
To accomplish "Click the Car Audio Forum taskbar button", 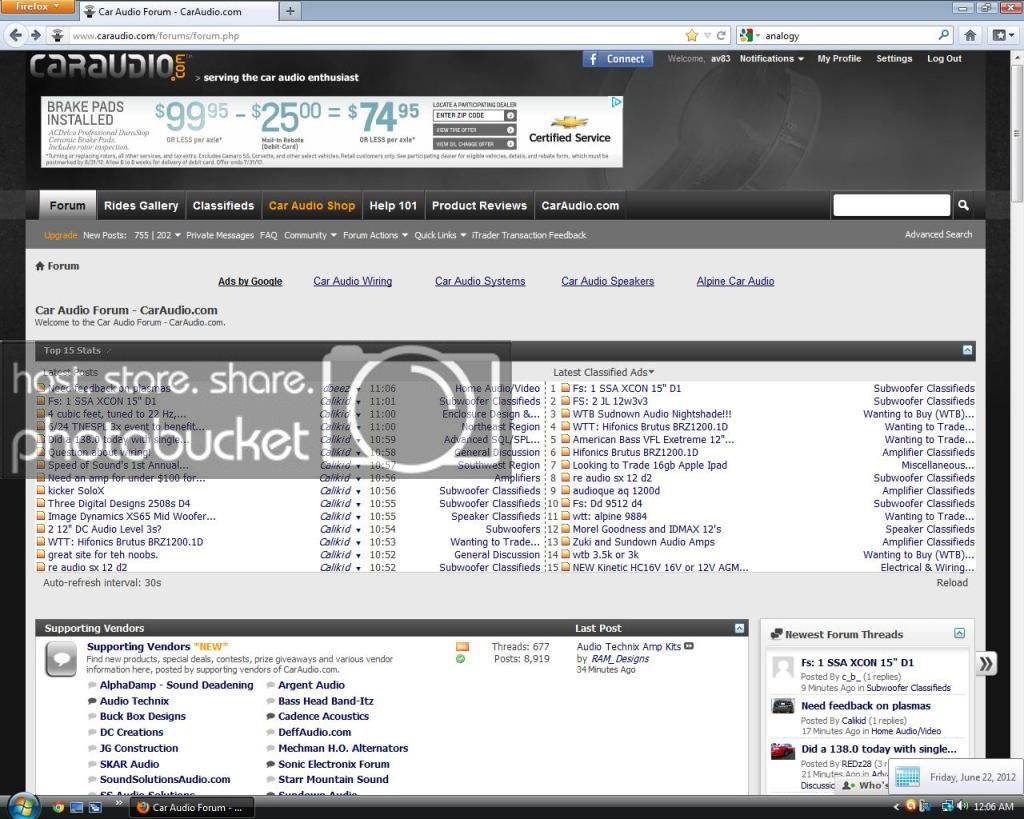I will (x=192, y=807).
